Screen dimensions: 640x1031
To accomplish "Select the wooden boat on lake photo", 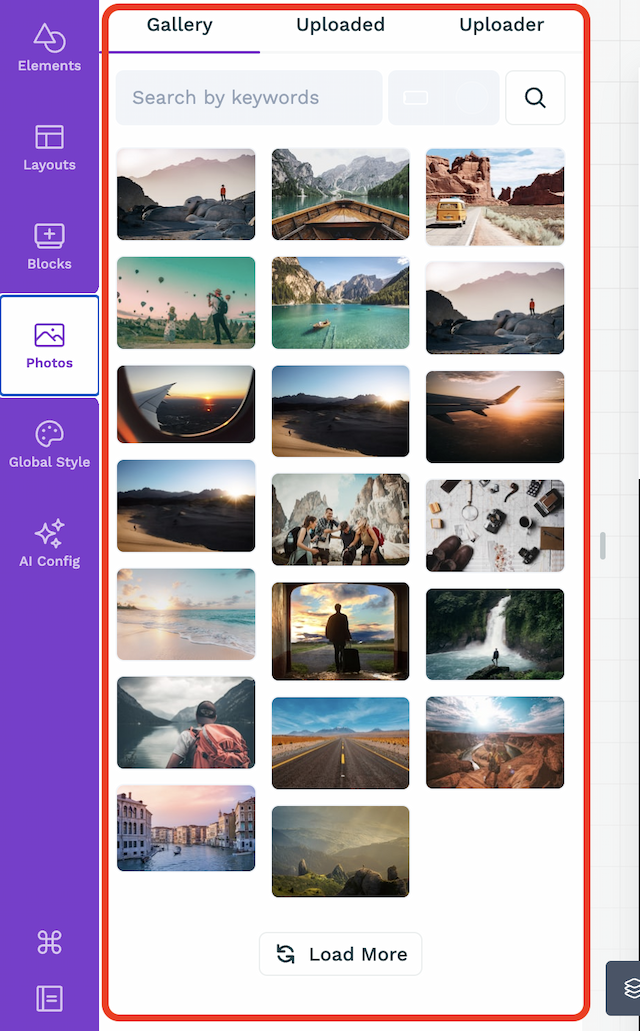I will click(341, 194).
